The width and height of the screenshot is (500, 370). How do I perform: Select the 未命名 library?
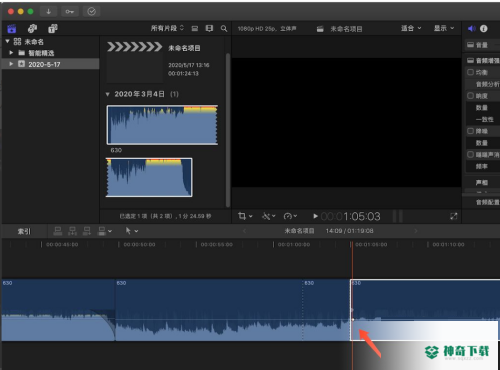click(x=34, y=42)
